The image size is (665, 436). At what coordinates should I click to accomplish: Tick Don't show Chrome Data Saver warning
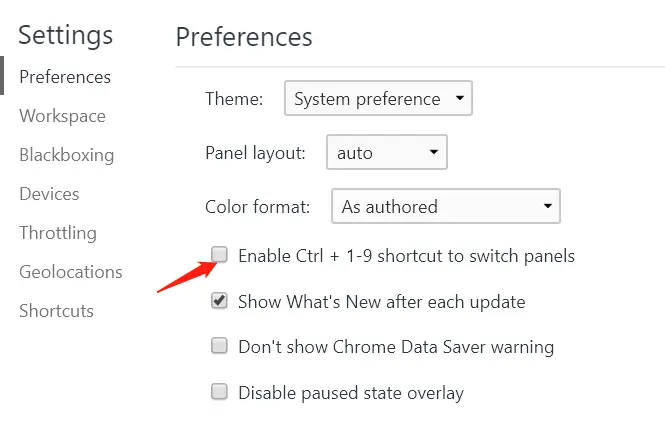tap(219, 347)
